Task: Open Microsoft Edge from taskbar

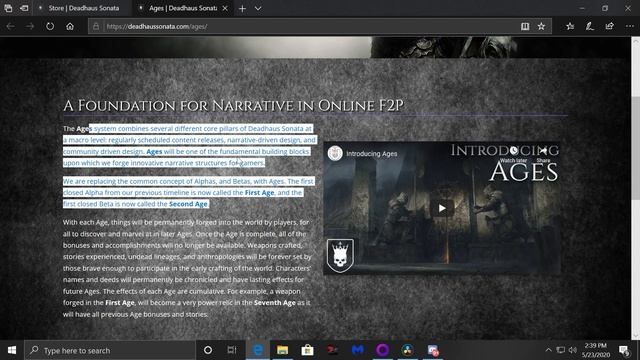Action: click(x=258, y=350)
